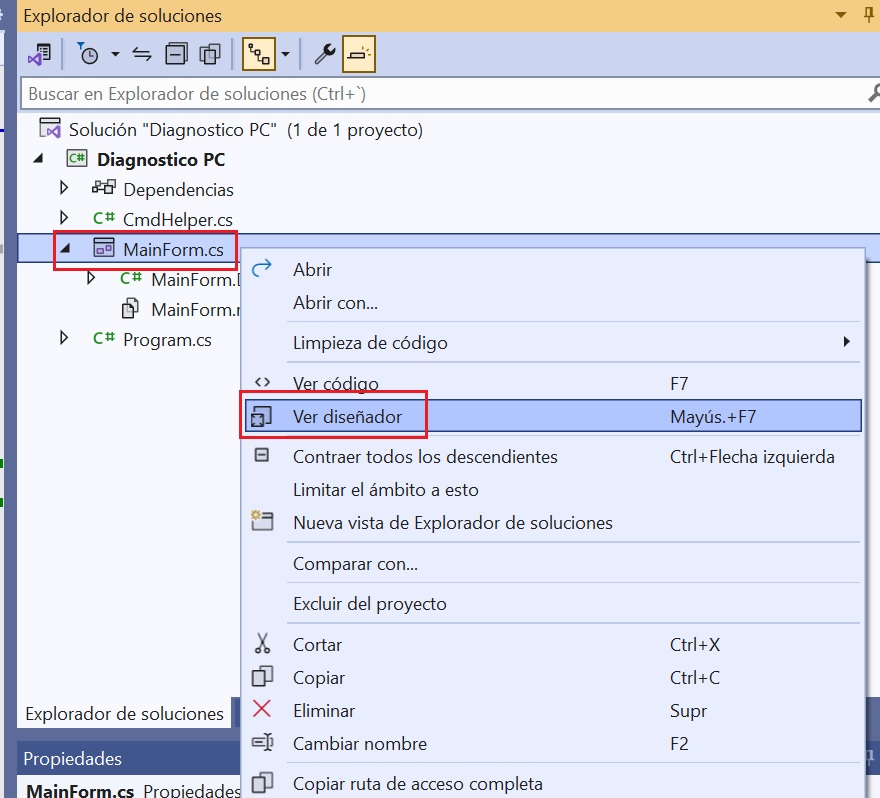Click the search magnifier icon
Viewport: 880px width, 798px height.
click(872, 94)
